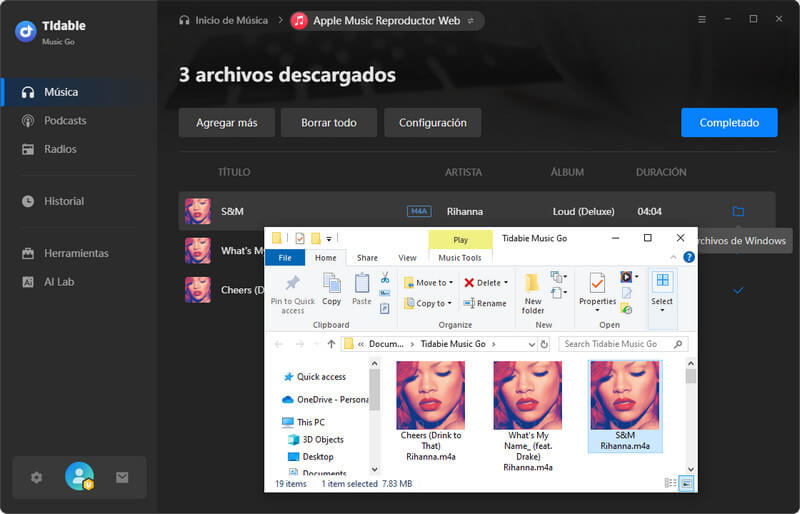Switch to the Share ribbon tab
The width and height of the screenshot is (800, 514).
[x=367, y=258]
